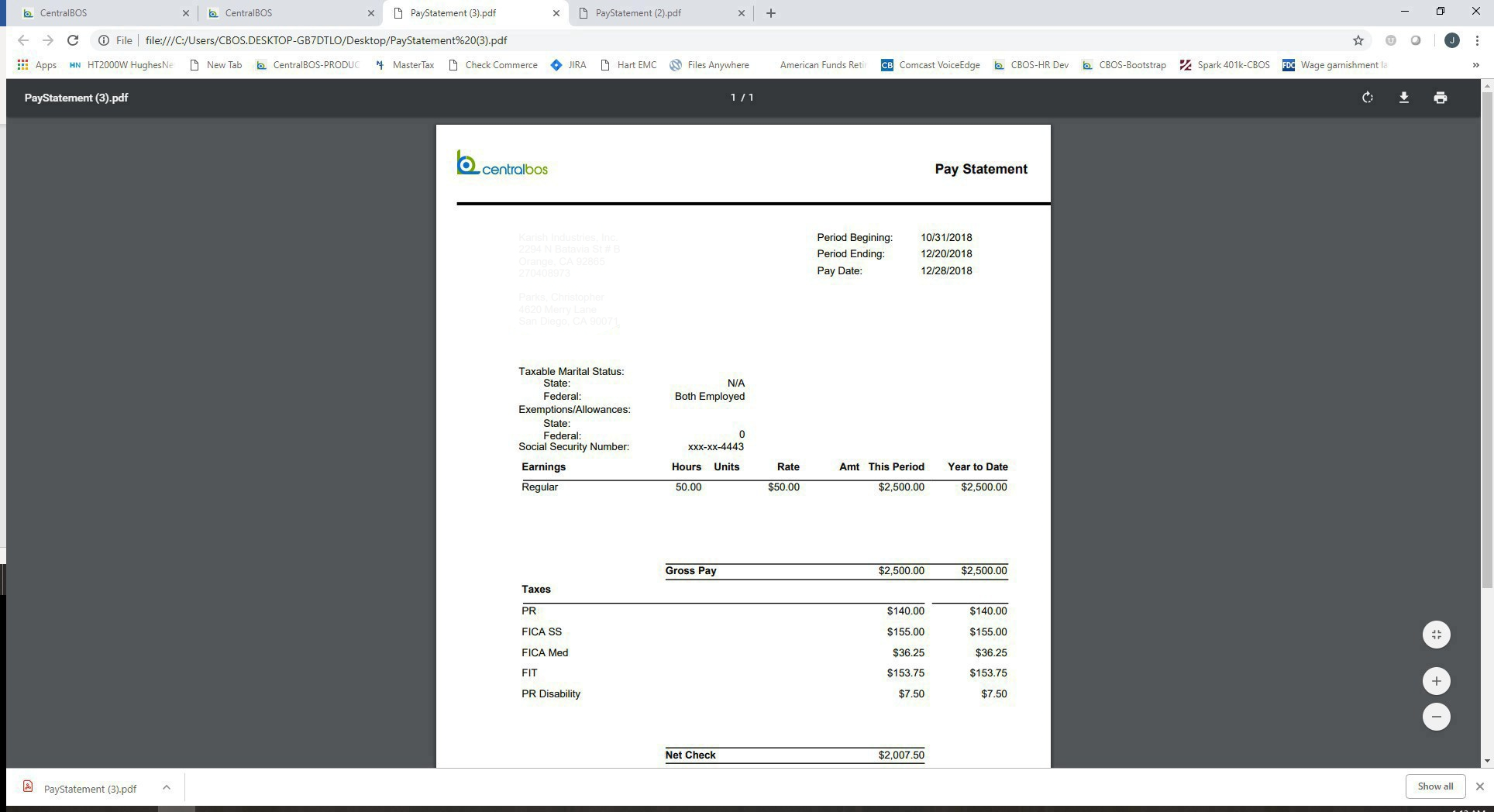Rotate the PDF clockwise

tap(1368, 98)
